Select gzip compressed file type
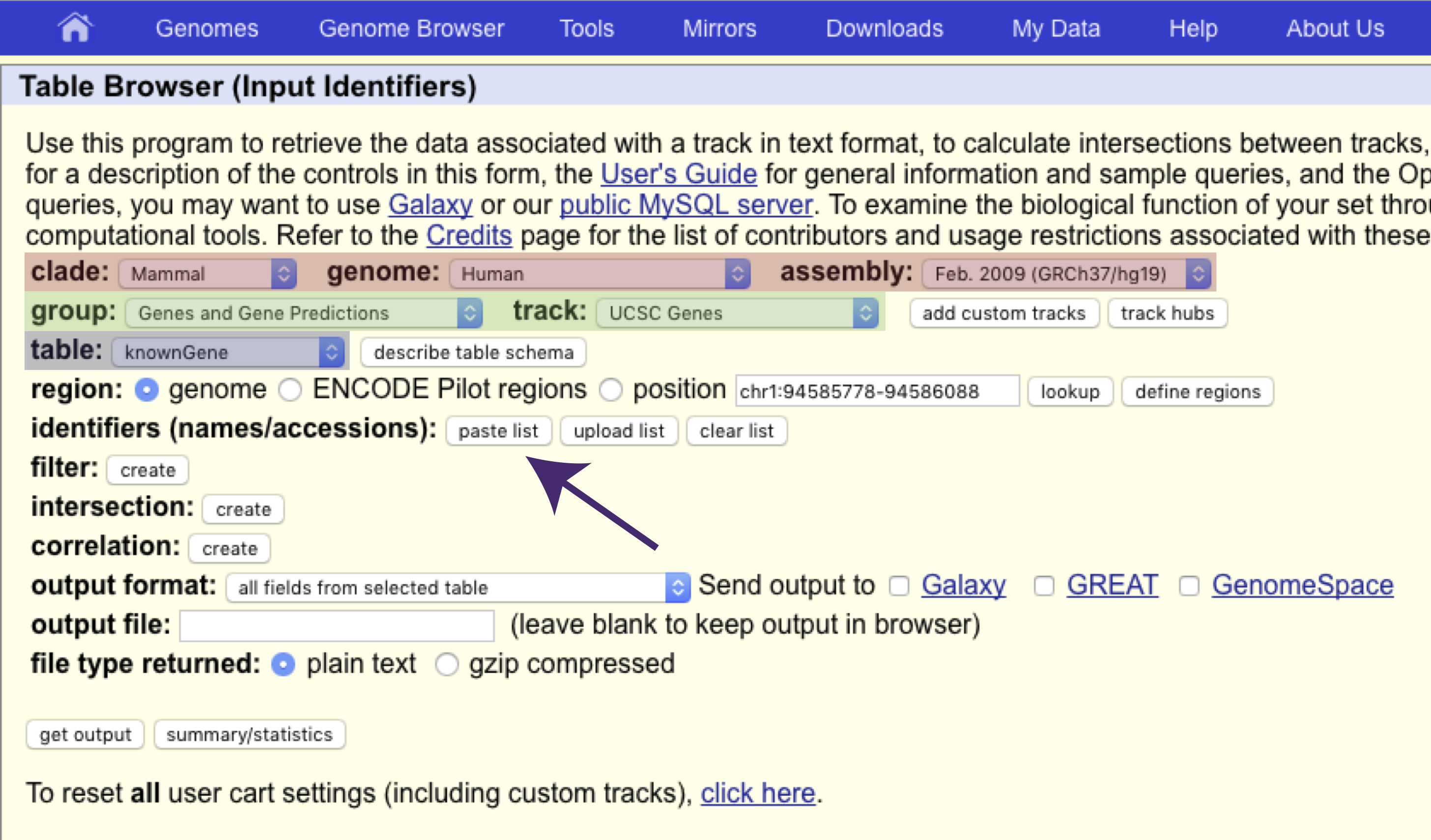This screenshot has height=840, width=1431. click(446, 664)
